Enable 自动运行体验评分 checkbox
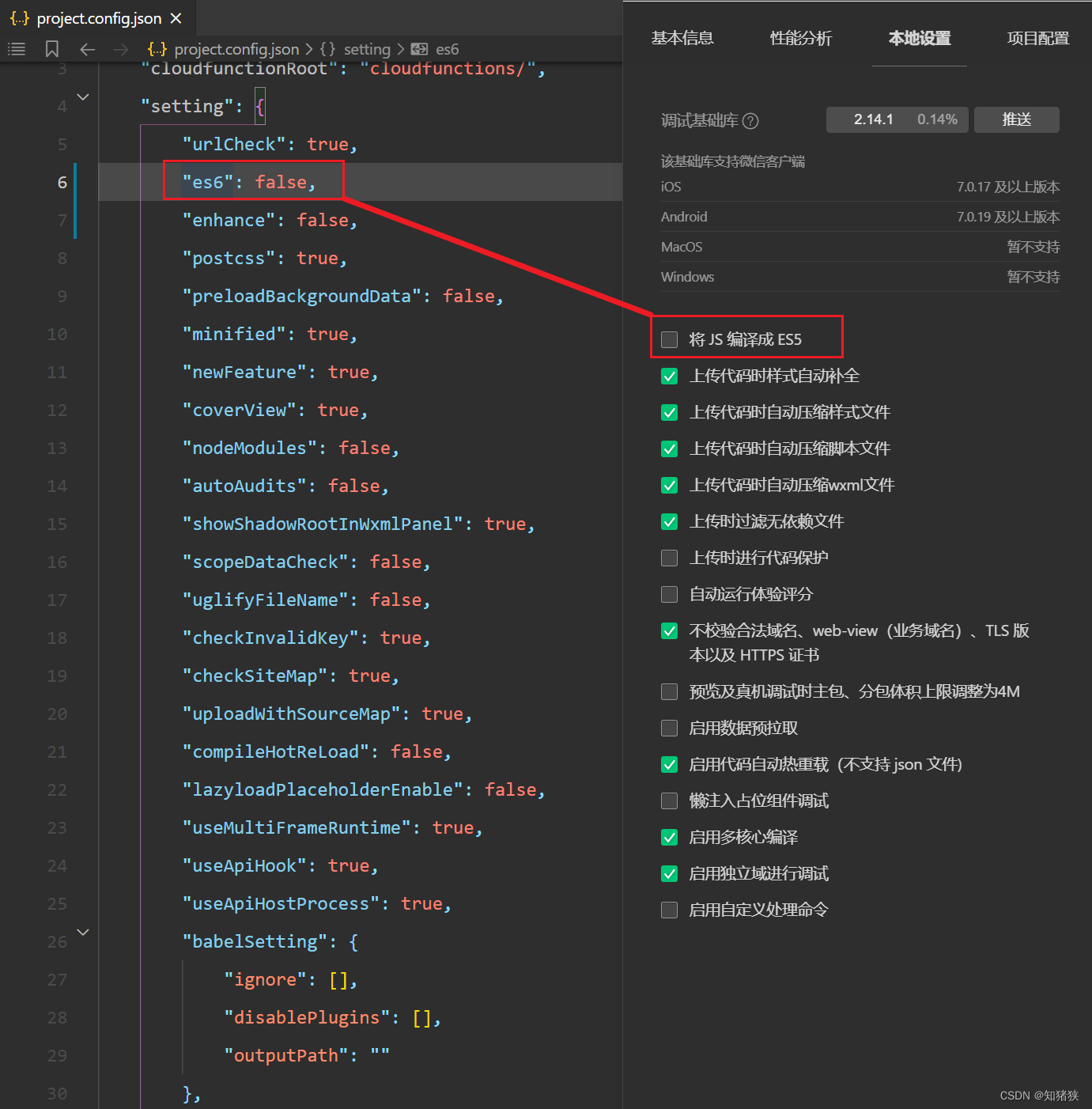 pyautogui.click(x=670, y=594)
